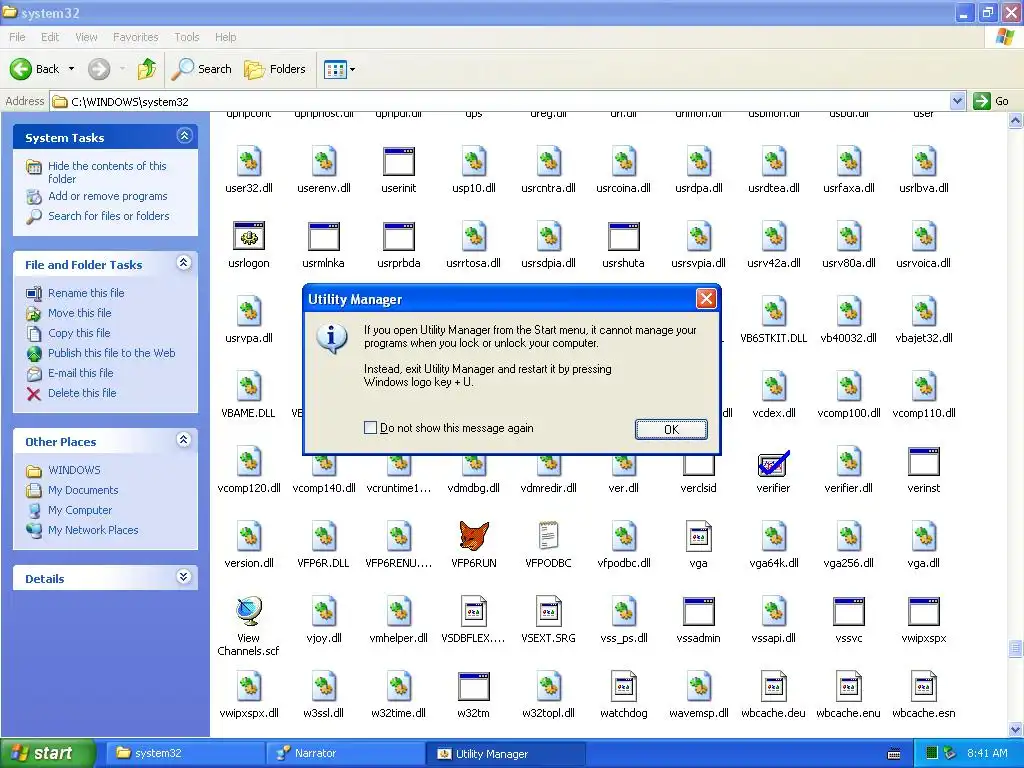Select the version.dll file icon
Viewport: 1024px width, 768px height.
point(249,537)
